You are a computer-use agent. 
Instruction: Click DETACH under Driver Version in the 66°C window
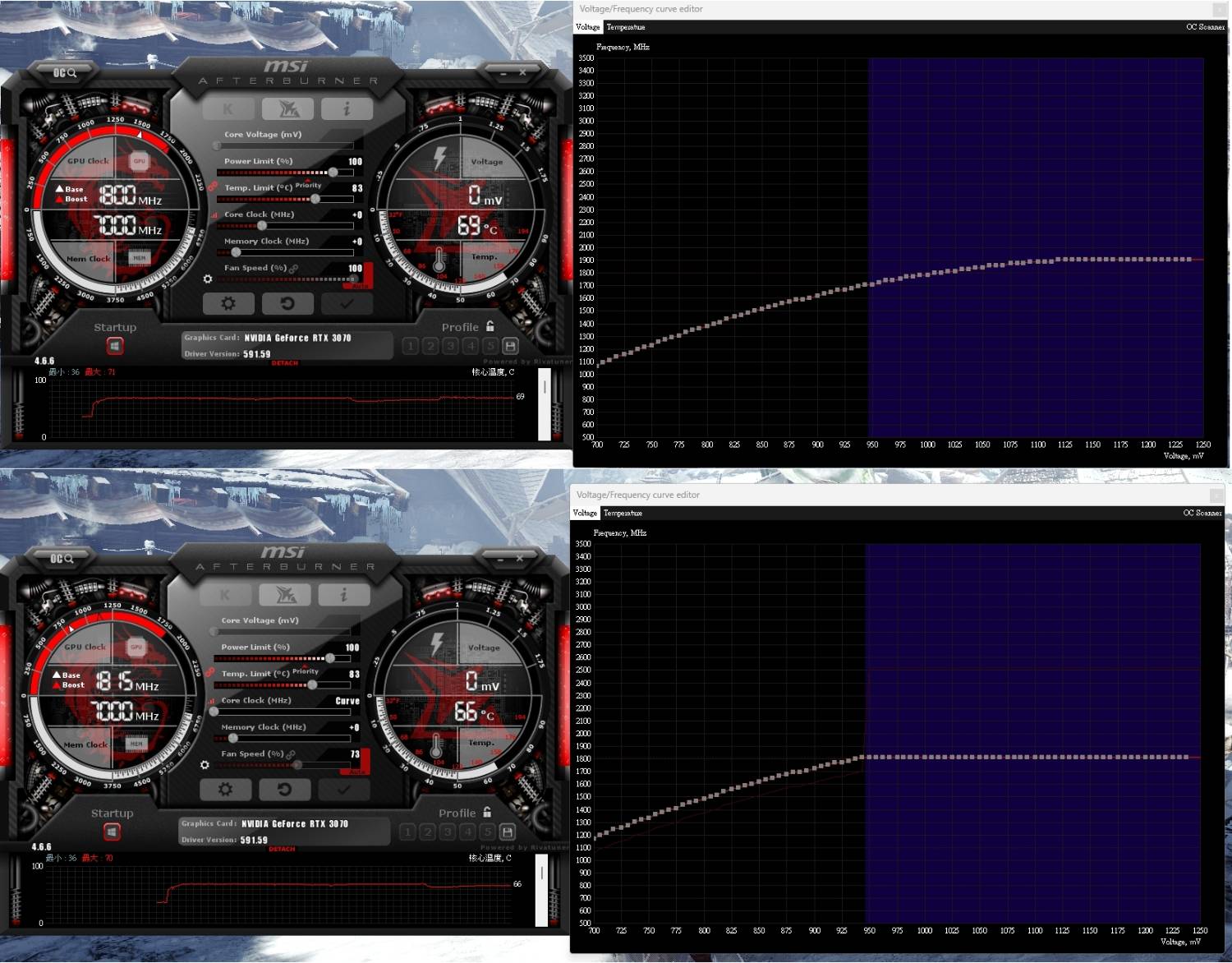[x=282, y=849]
